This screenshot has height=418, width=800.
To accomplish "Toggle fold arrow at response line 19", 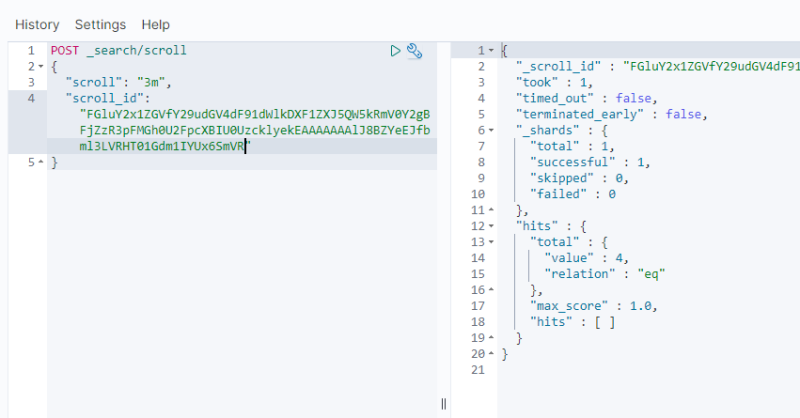I will [x=491, y=338].
